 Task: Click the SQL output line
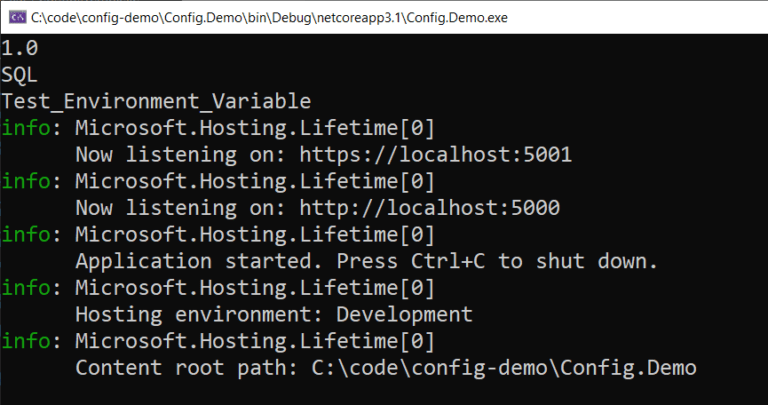point(20,75)
